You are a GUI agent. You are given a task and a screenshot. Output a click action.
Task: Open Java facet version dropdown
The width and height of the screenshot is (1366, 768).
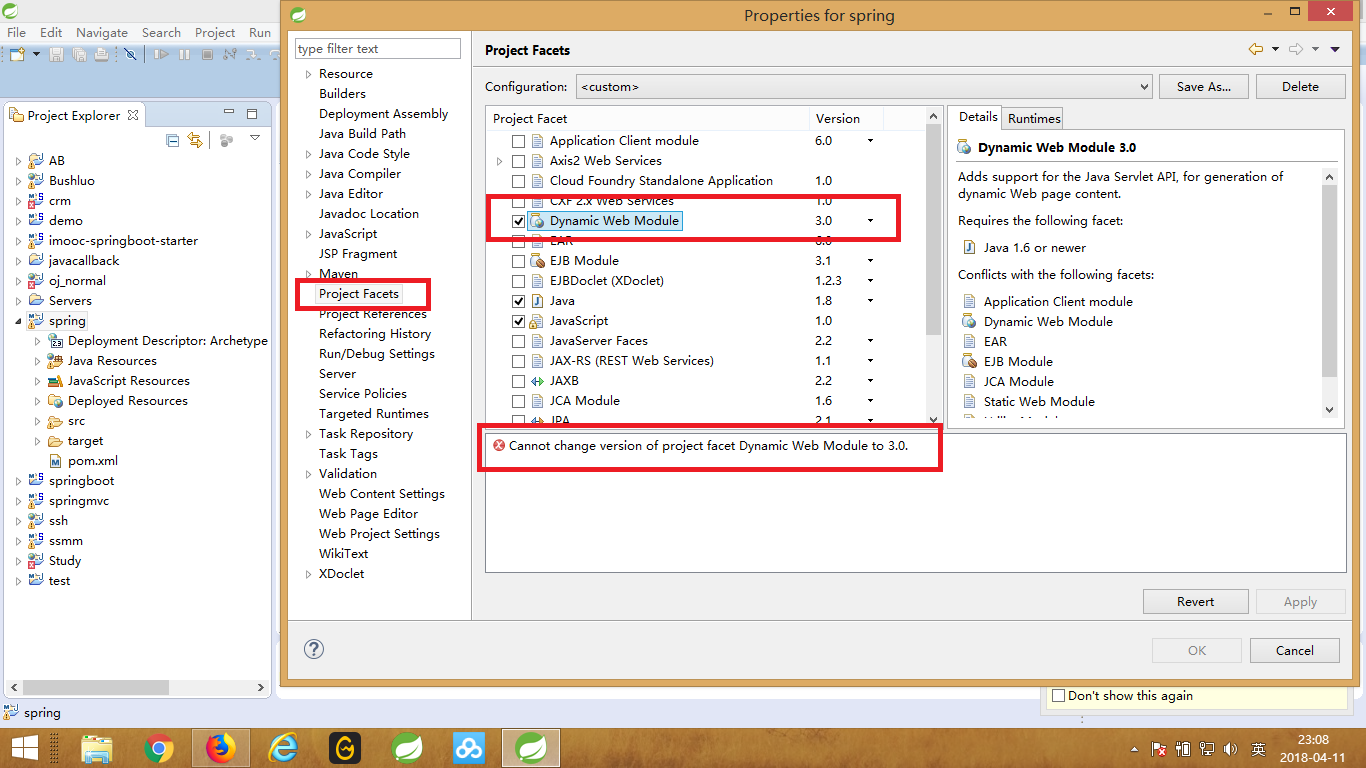tap(870, 300)
